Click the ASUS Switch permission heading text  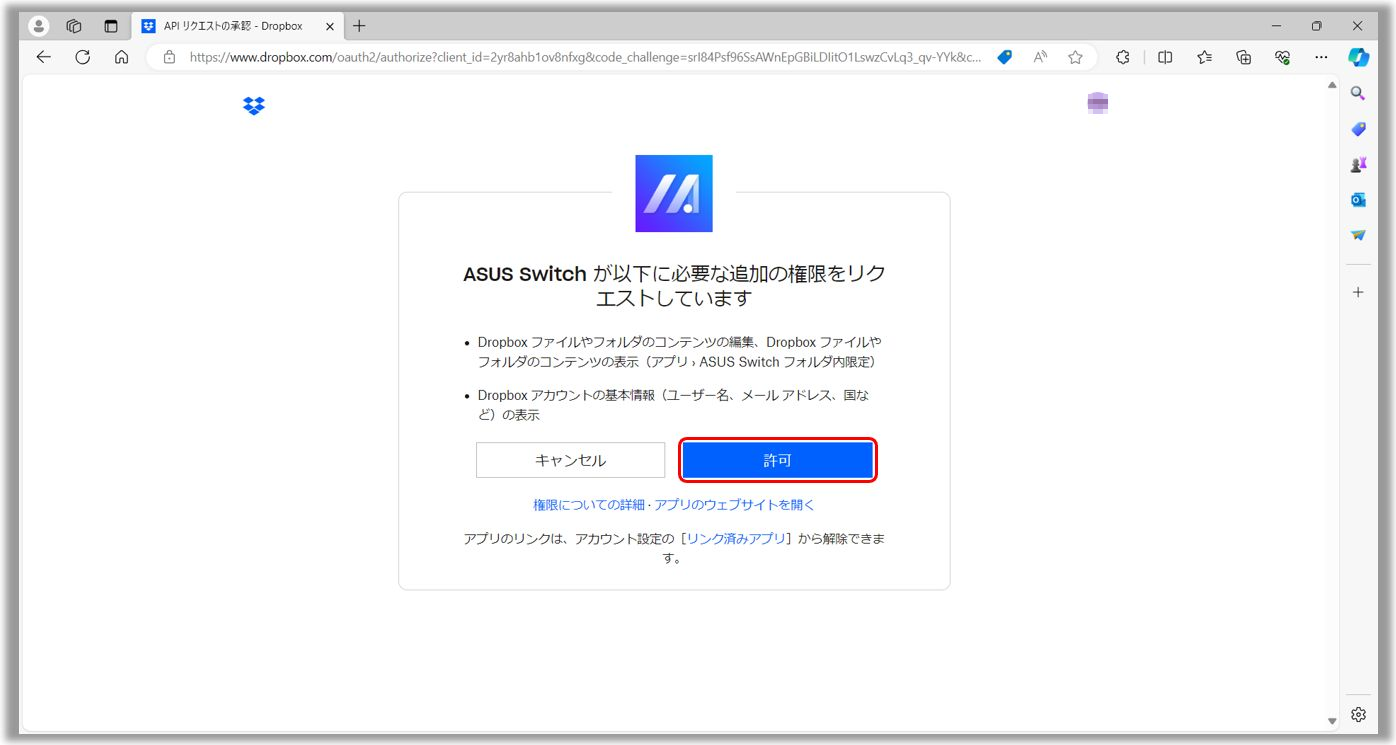[x=674, y=286]
